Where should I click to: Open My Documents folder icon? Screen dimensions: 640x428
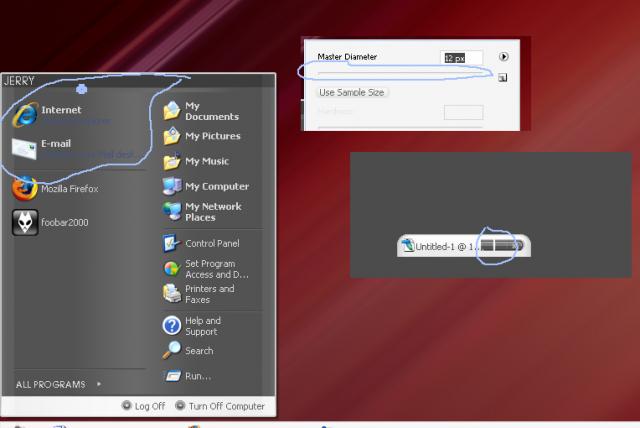pyautogui.click(x=172, y=111)
